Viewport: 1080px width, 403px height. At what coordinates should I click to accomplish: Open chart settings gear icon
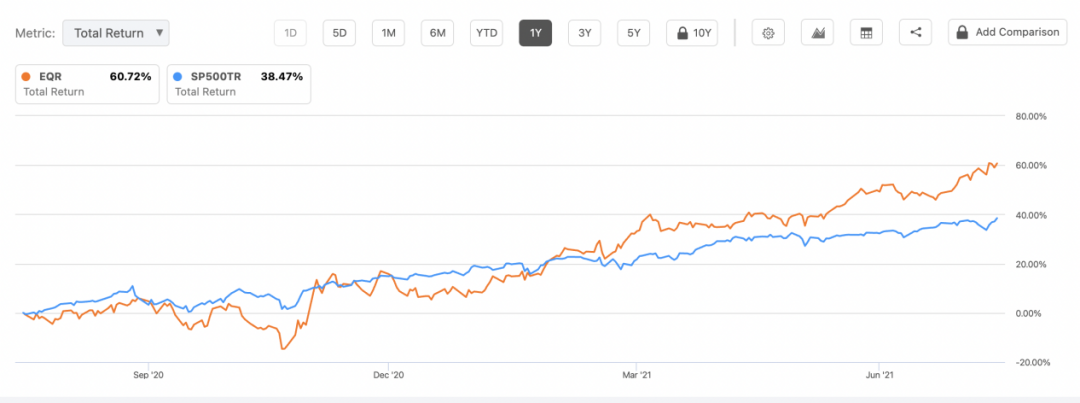point(768,33)
